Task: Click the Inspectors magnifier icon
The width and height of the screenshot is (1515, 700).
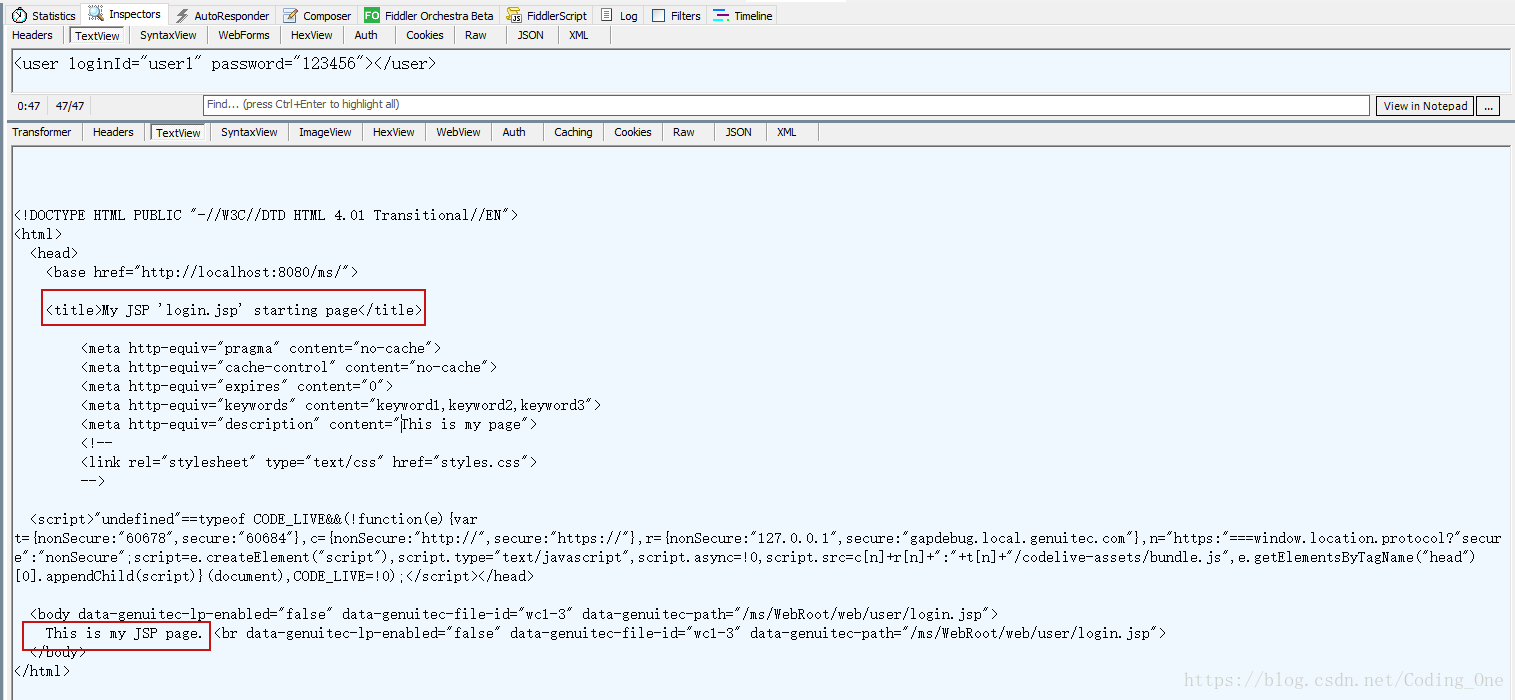Action: (96, 14)
